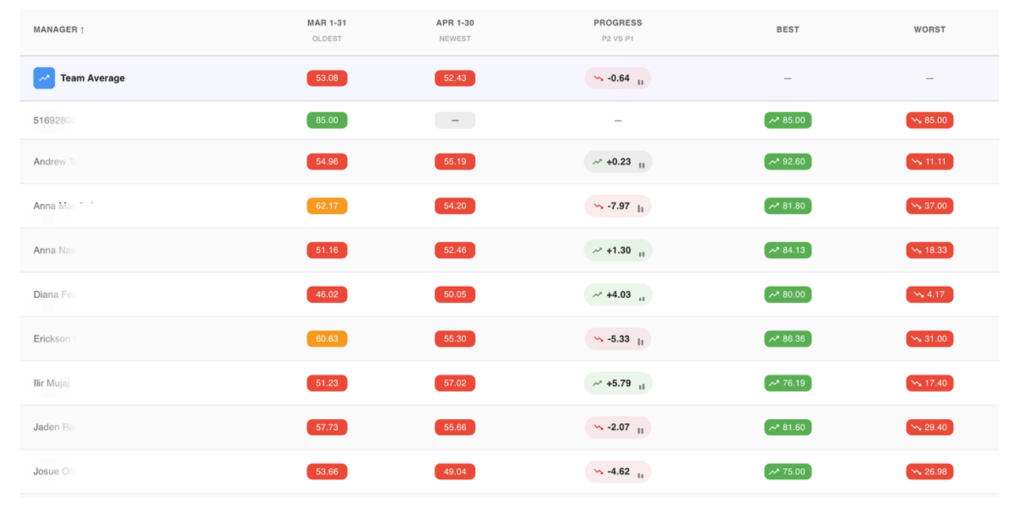Click the chart icon beside +5.79 progress

[x=641, y=386]
